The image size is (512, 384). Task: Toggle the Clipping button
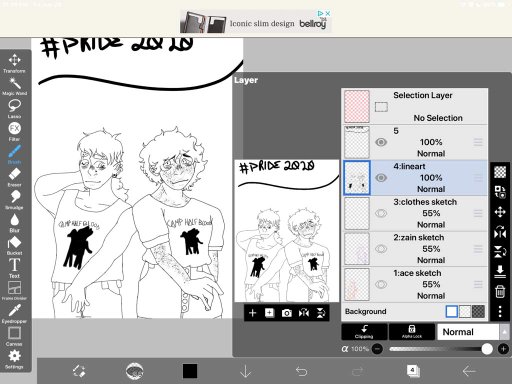click(x=364, y=332)
